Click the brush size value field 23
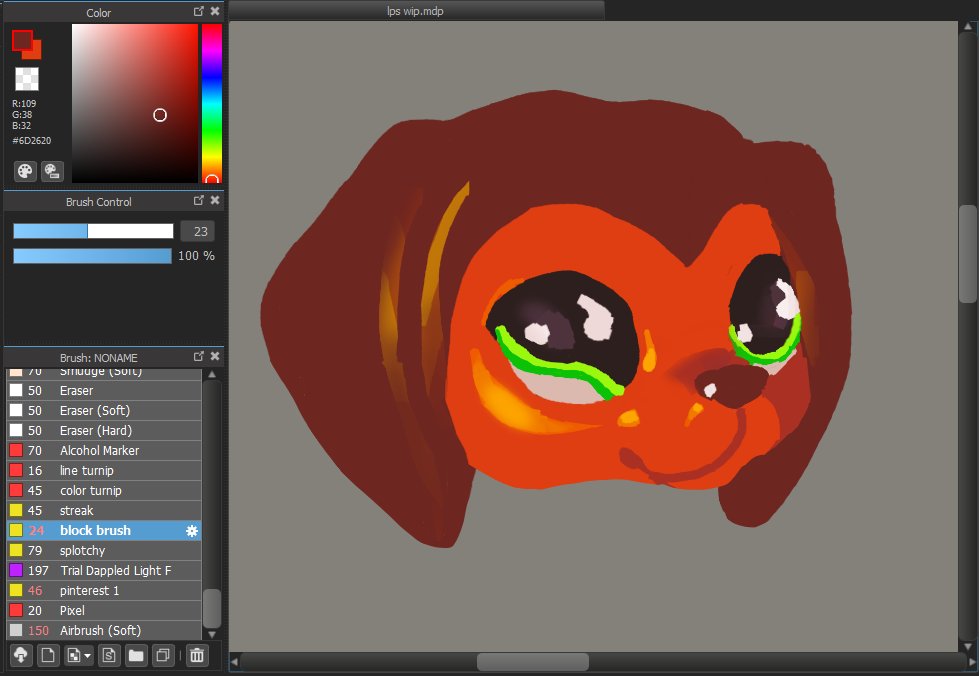 pos(197,231)
